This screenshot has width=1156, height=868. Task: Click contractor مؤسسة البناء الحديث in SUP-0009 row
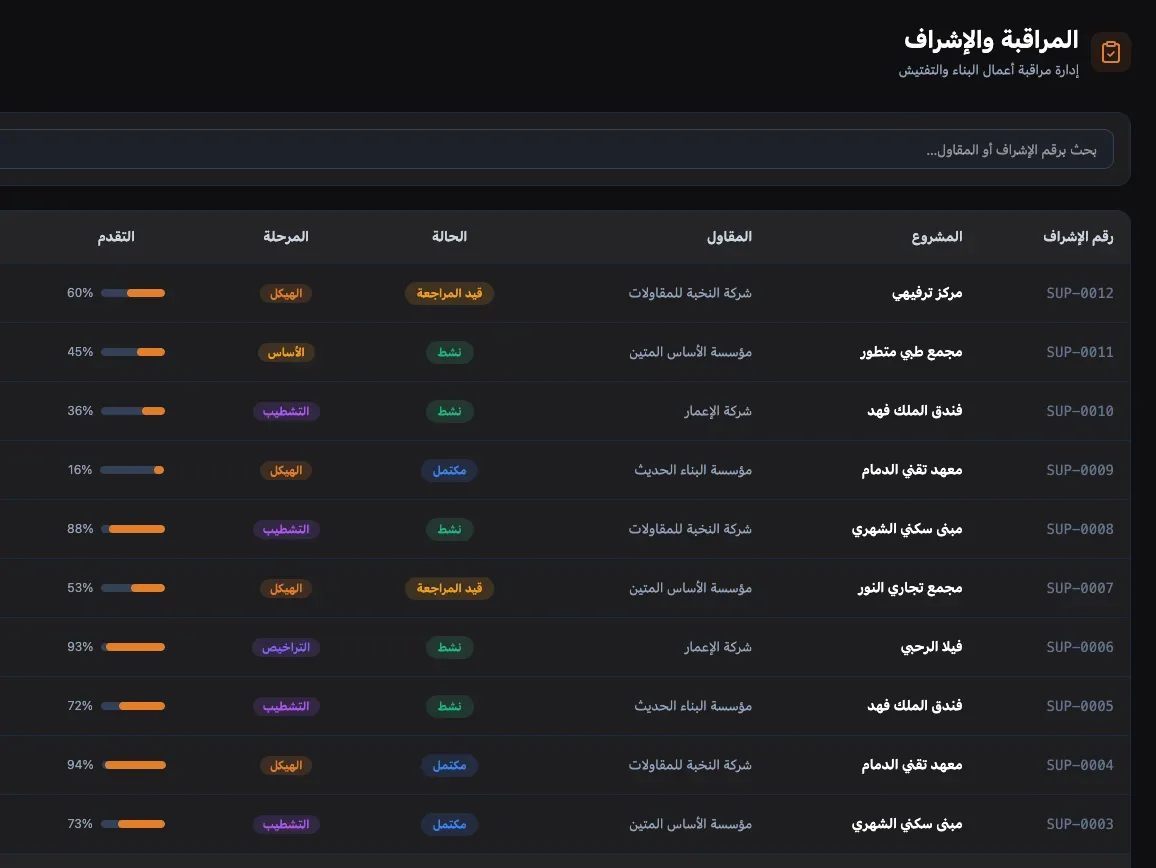pyautogui.click(x=692, y=471)
